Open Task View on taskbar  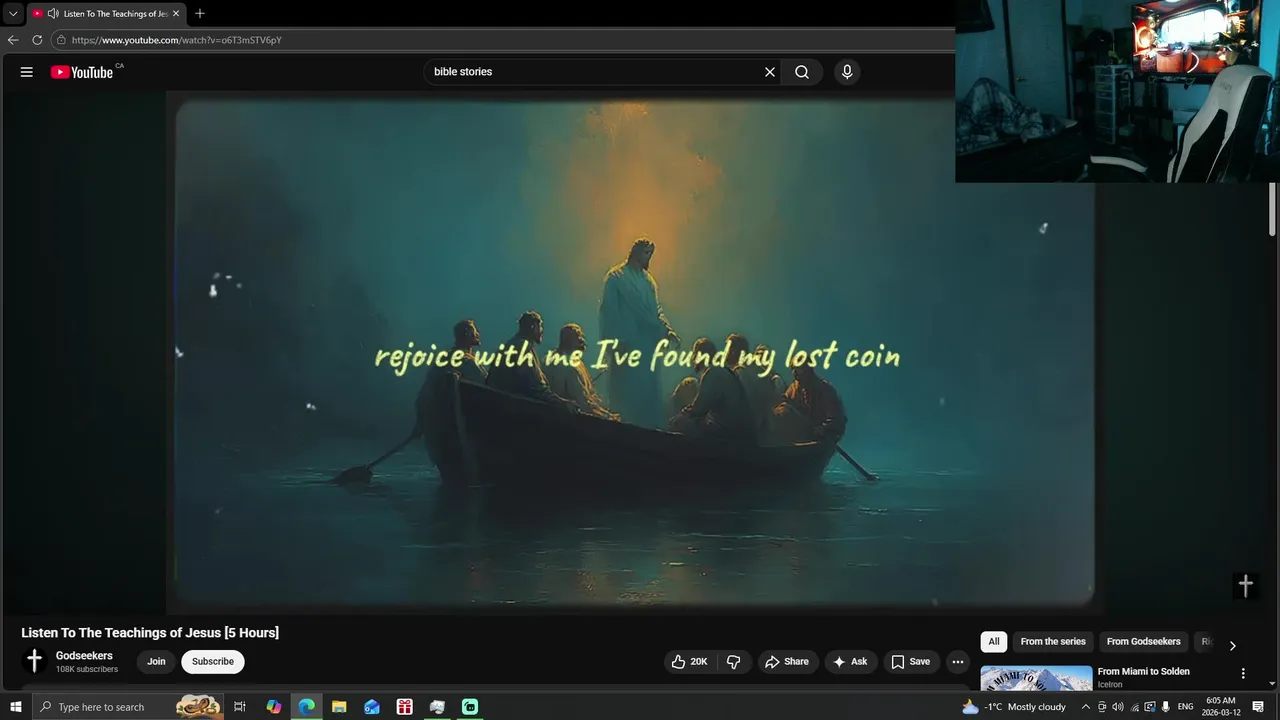240,707
